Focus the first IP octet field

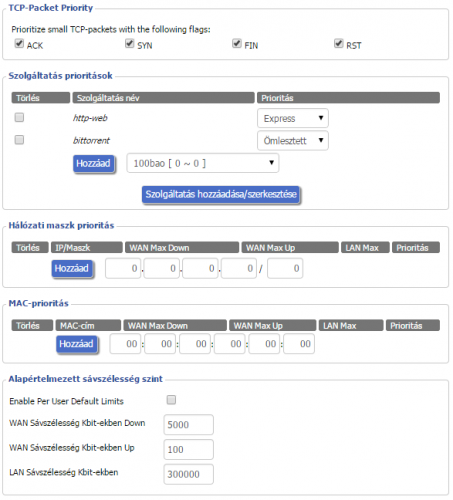coord(123,268)
